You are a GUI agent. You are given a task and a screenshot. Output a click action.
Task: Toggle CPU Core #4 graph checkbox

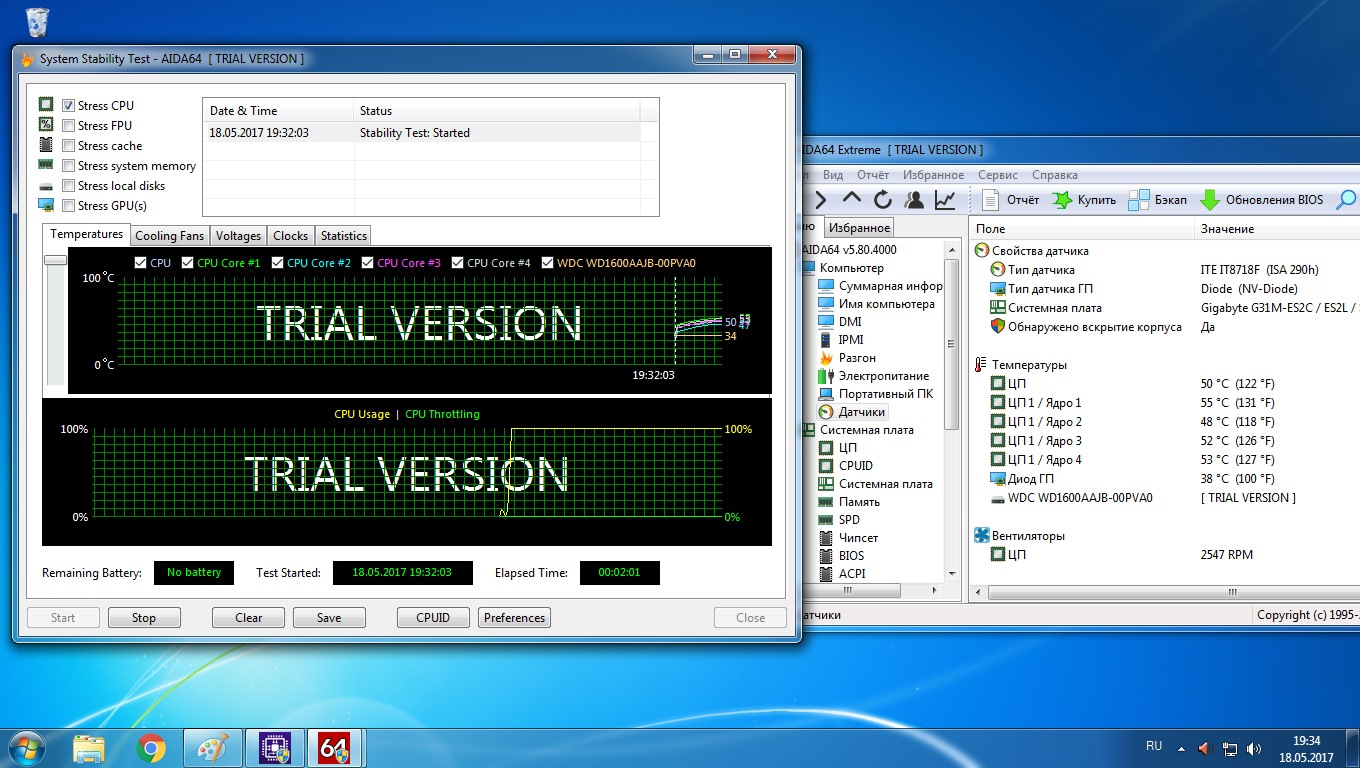[x=457, y=263]
